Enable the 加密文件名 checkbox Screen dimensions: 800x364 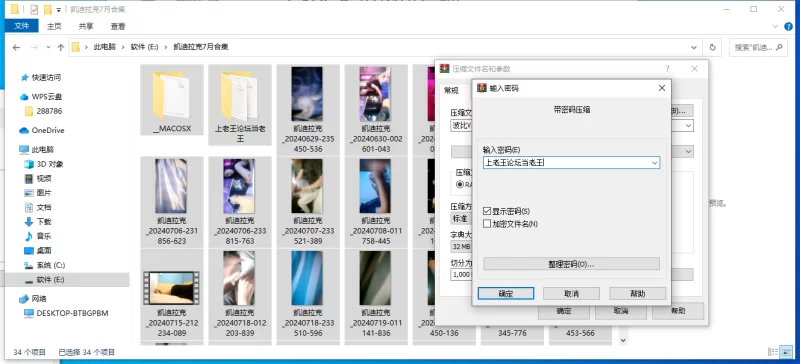coord(487,224)
